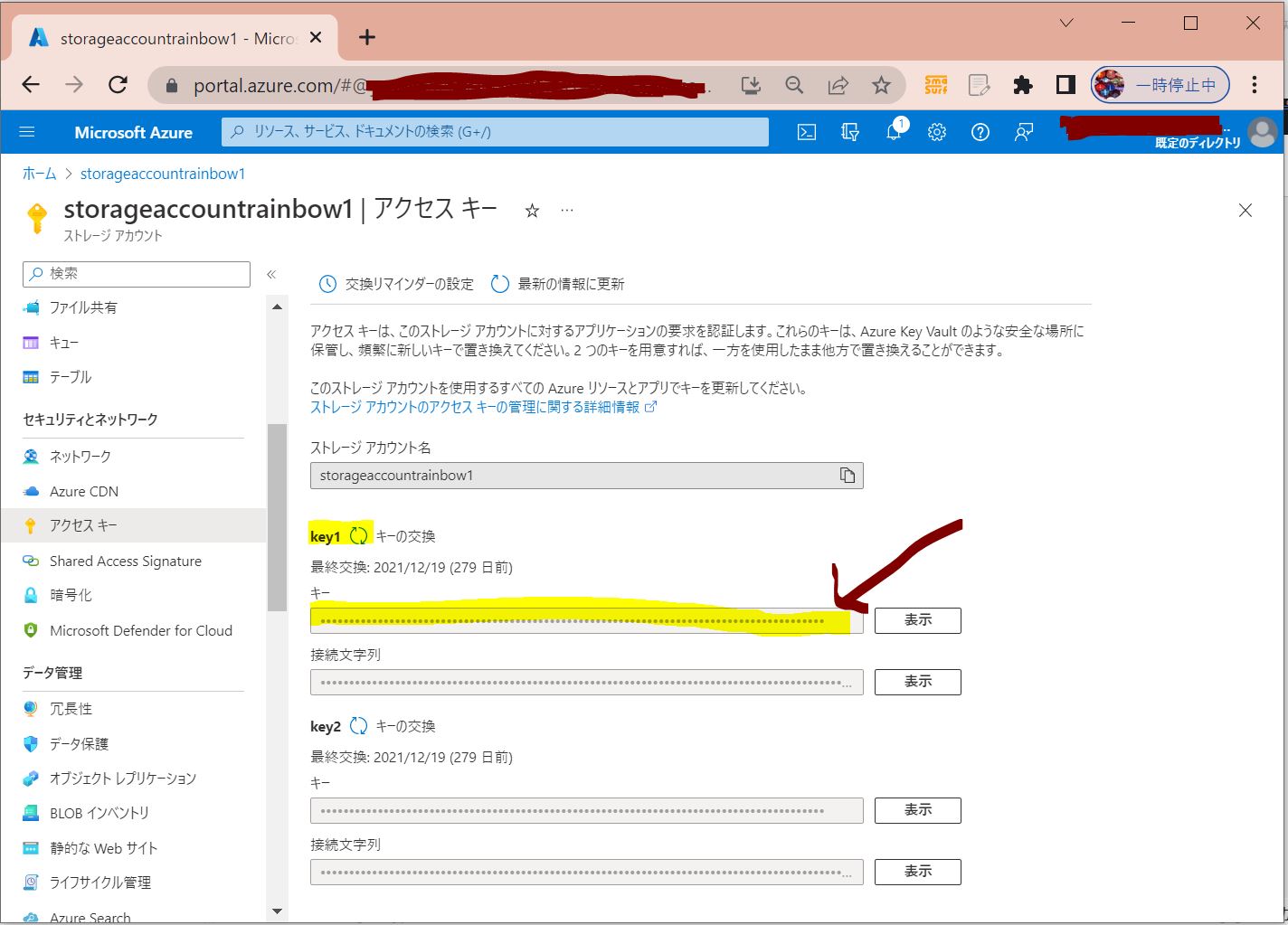
Task: Copy the storage account name
Action: tap(847, 476)
